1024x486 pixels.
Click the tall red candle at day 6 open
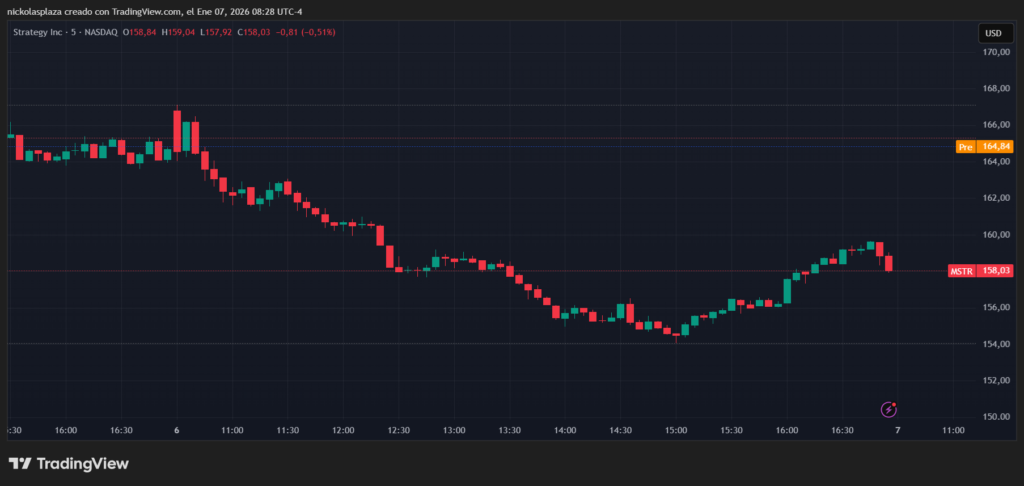point(177,130)
